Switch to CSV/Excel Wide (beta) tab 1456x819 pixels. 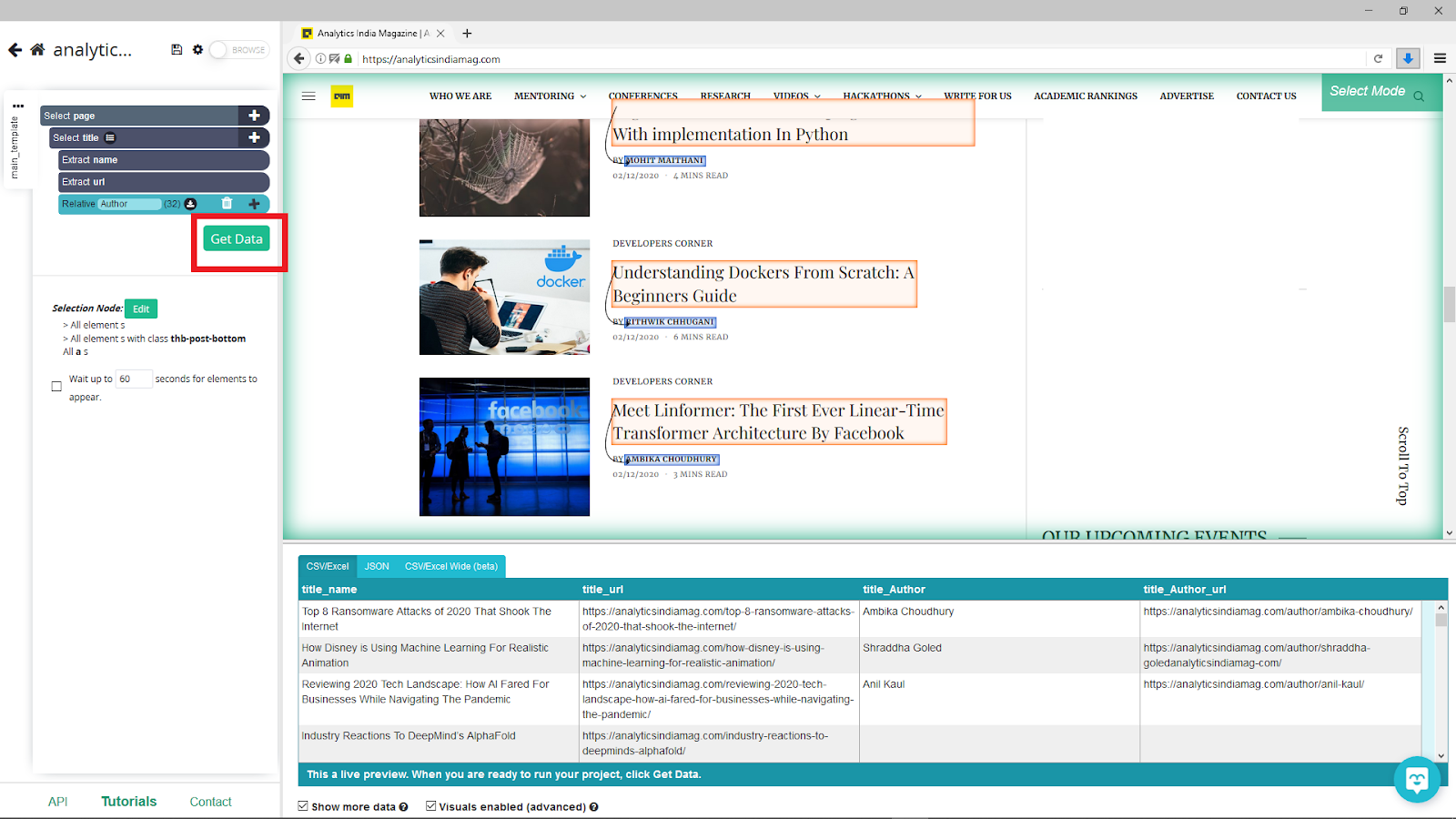pos(451,566)
